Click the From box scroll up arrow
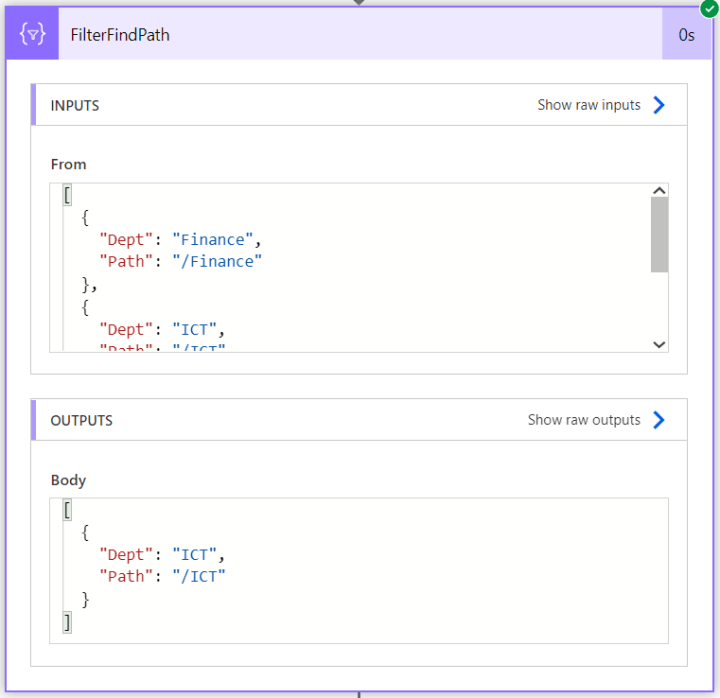720x698 pixels. click(x=659, y=191)
